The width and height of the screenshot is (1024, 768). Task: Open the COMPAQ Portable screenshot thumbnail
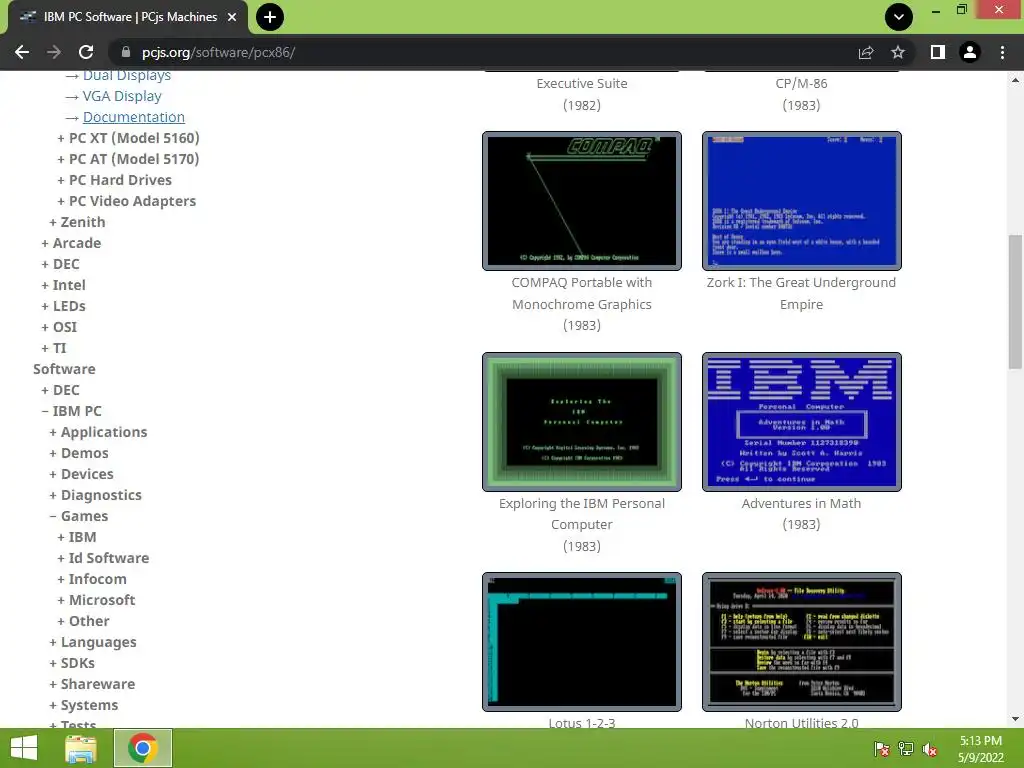tap(582, 200)
